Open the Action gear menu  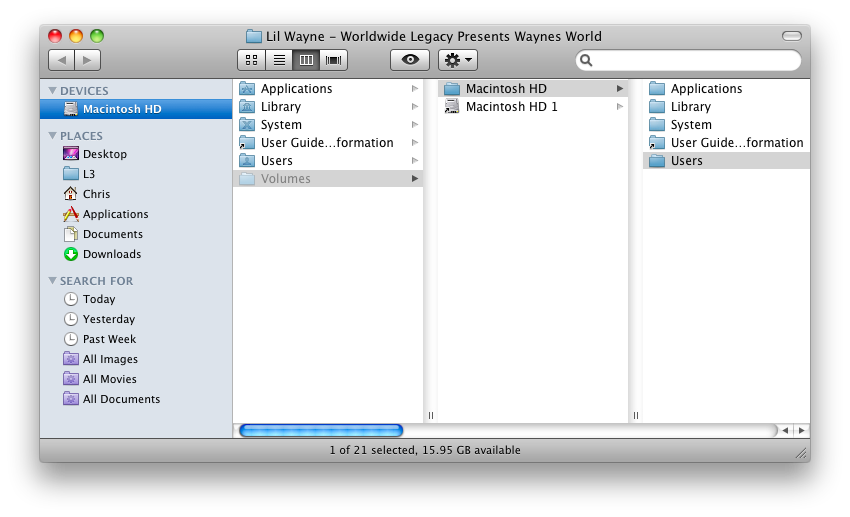point(458,60)
